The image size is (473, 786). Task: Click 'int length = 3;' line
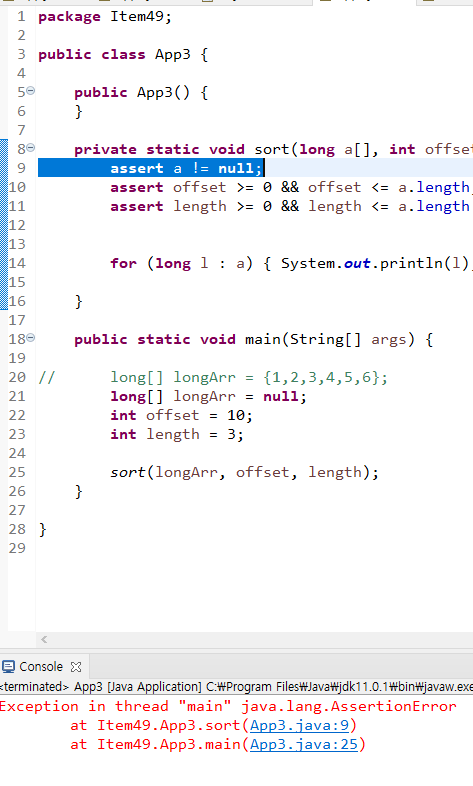pos(177,435)
